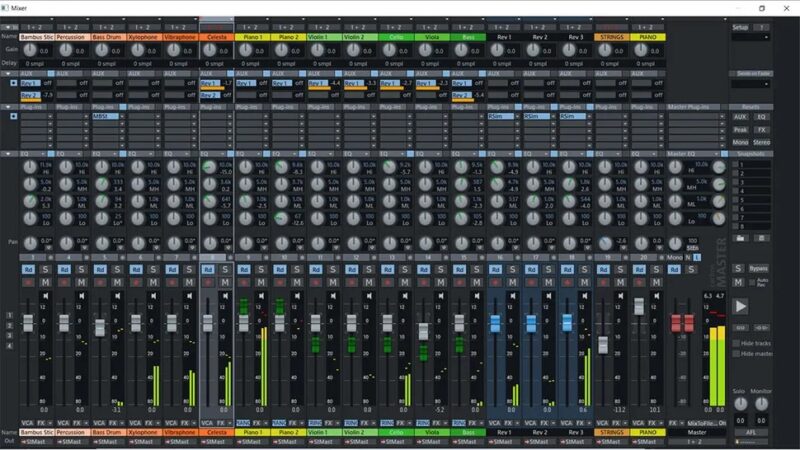Check snapshot slot 5 checkbox
The height and width of the screenshot is (450, 800).
[735, 200]
